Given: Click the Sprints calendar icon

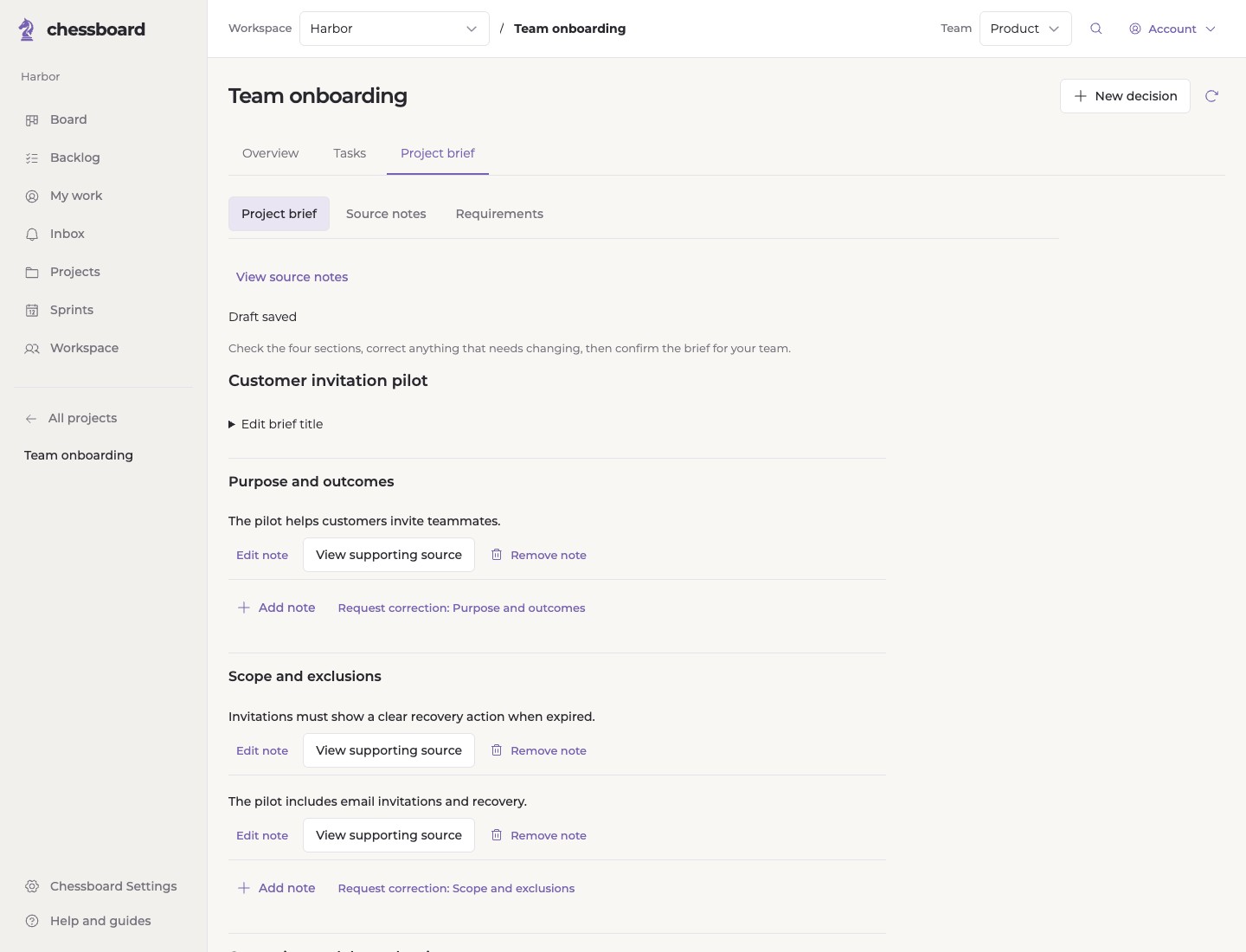Looking at the screenshot, I should pos(32,311).
